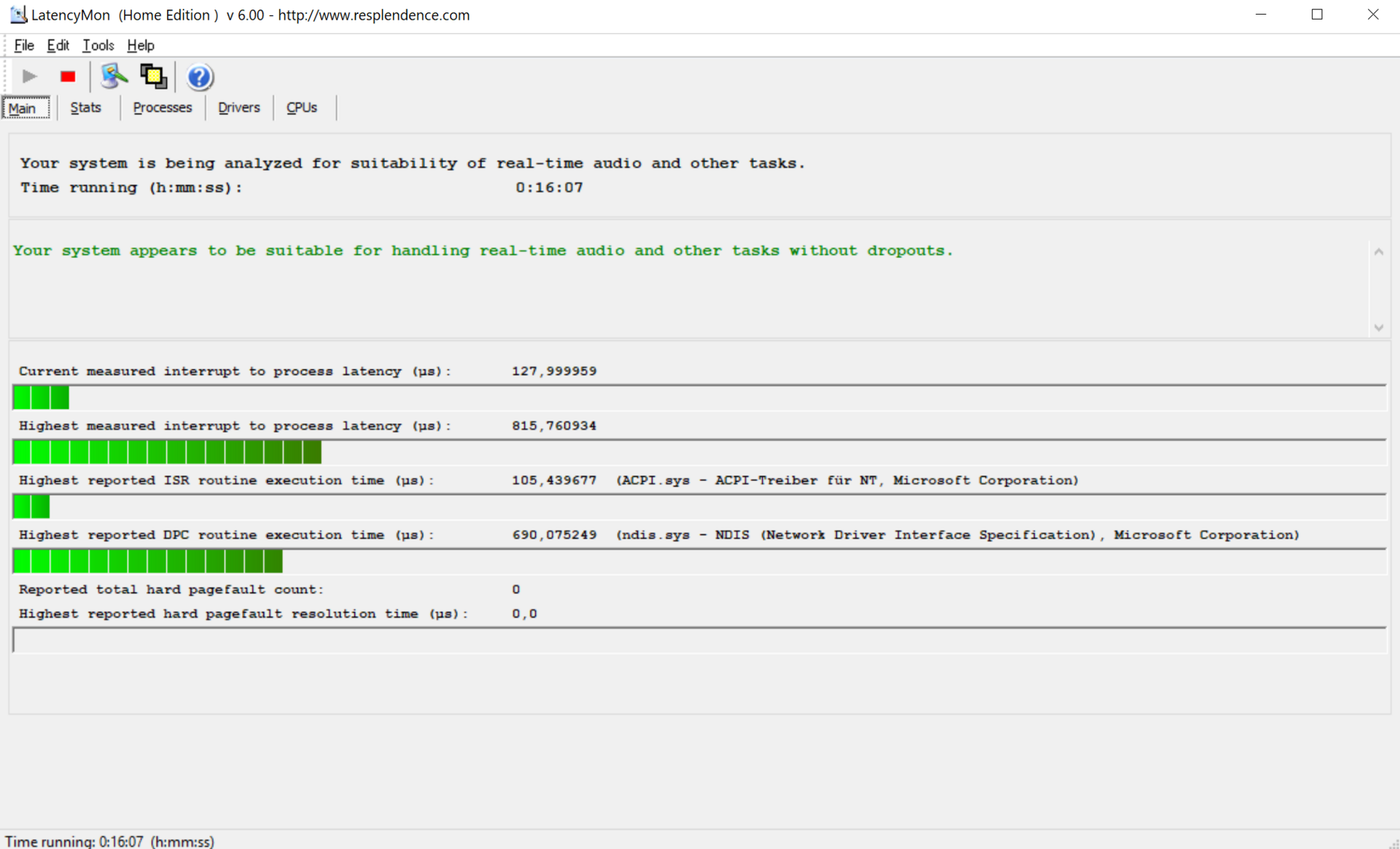Image resolution: width=1400 pixels, height=849 pixels.
Task: Click the LatencyMon app icon in title bar
Action: pyautogui.click(x=17, y=15)
